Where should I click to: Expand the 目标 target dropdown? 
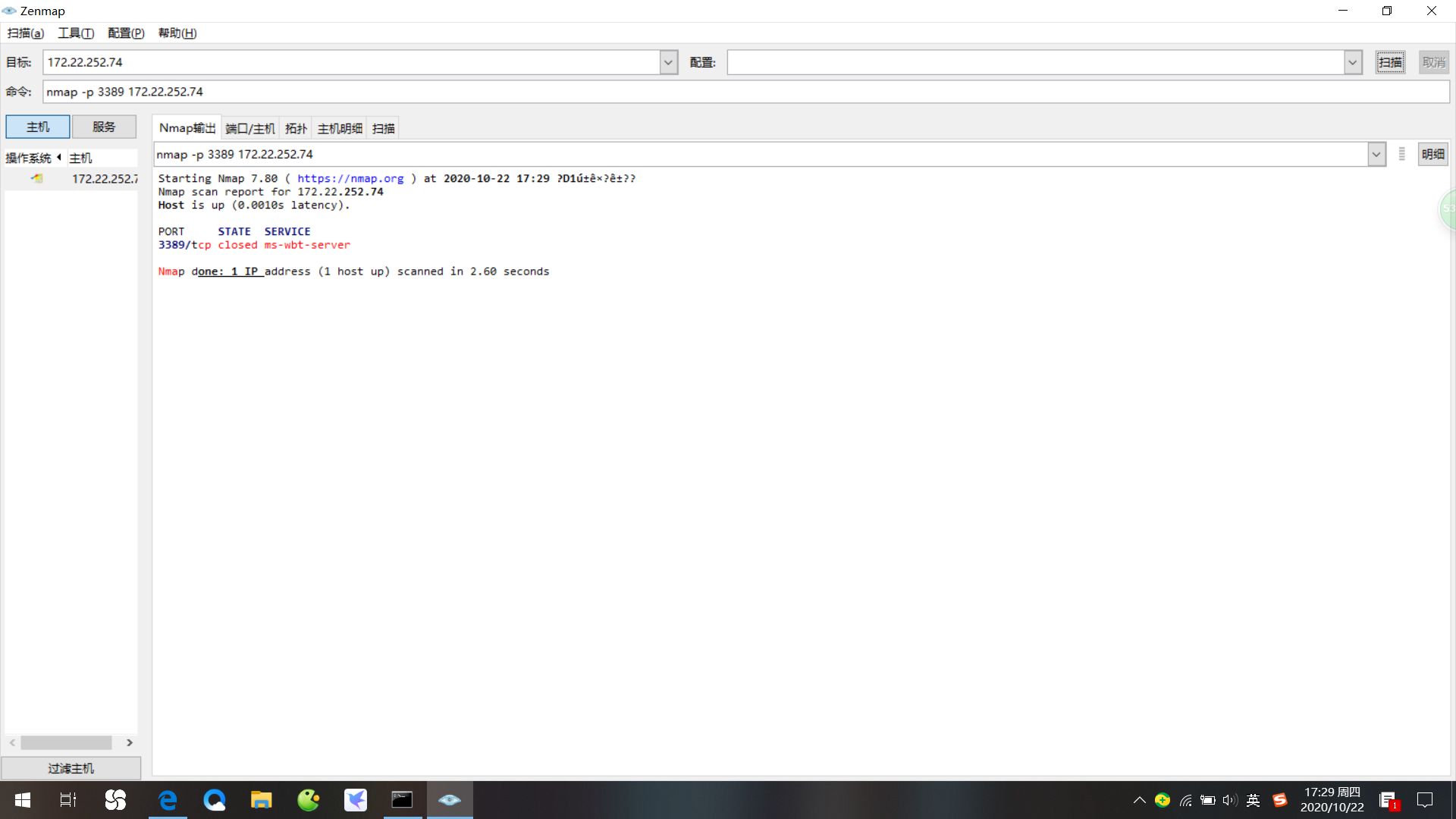point(668,62)
